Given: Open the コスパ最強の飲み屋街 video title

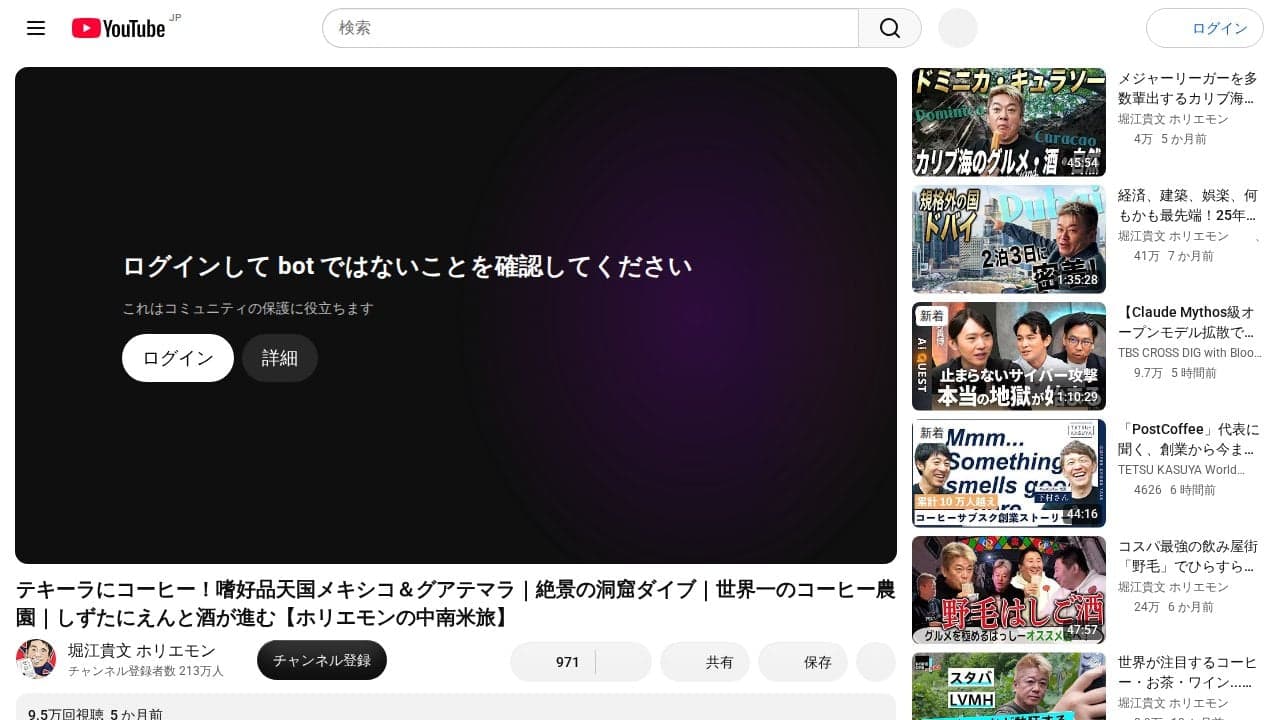Looking at the screenshot, I should pyautogui.click(x=1188, y=556).
